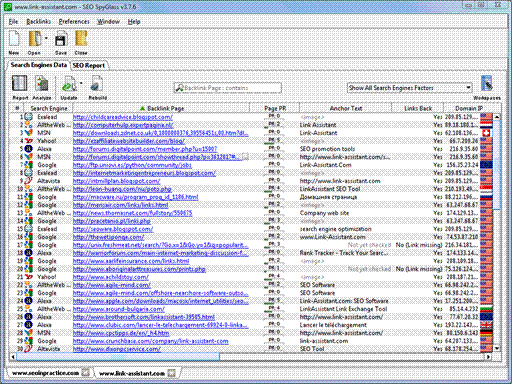
Task: Close the www.link-assistant.com project tab
Action: click(171, 373)
